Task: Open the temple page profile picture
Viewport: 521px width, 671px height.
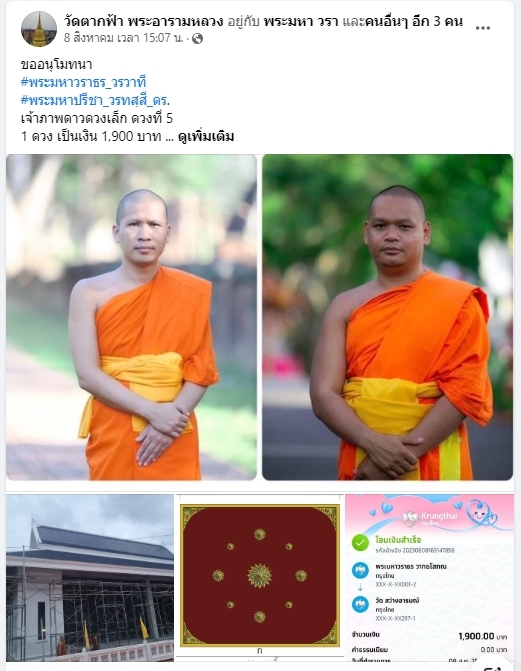Action: 39,29
